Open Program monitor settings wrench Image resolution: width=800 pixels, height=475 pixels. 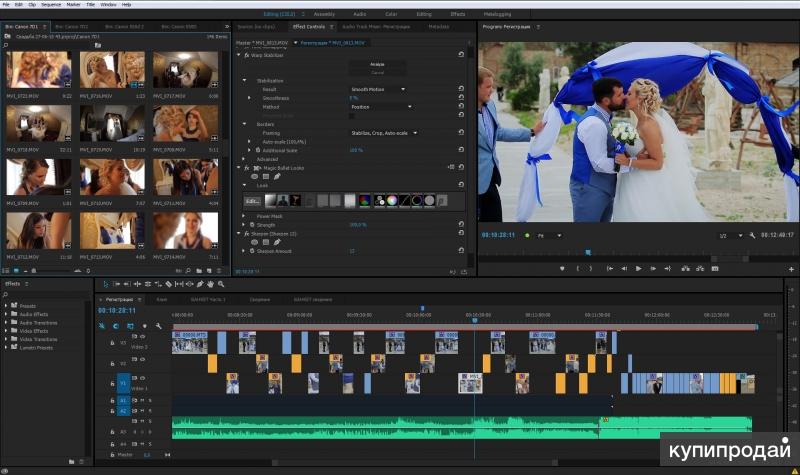[752, 235]
